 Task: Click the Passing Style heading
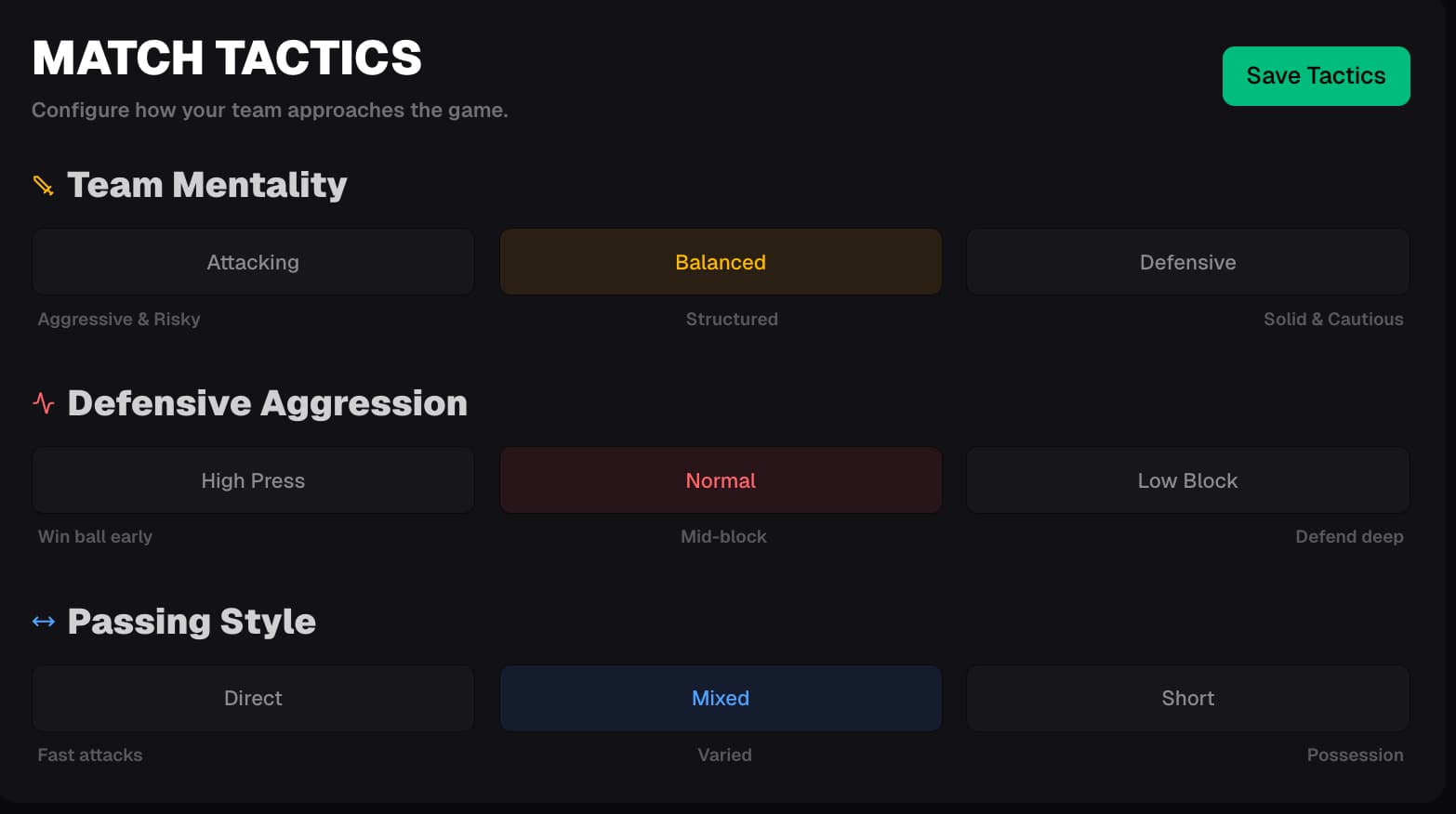(x=192, y=622)
